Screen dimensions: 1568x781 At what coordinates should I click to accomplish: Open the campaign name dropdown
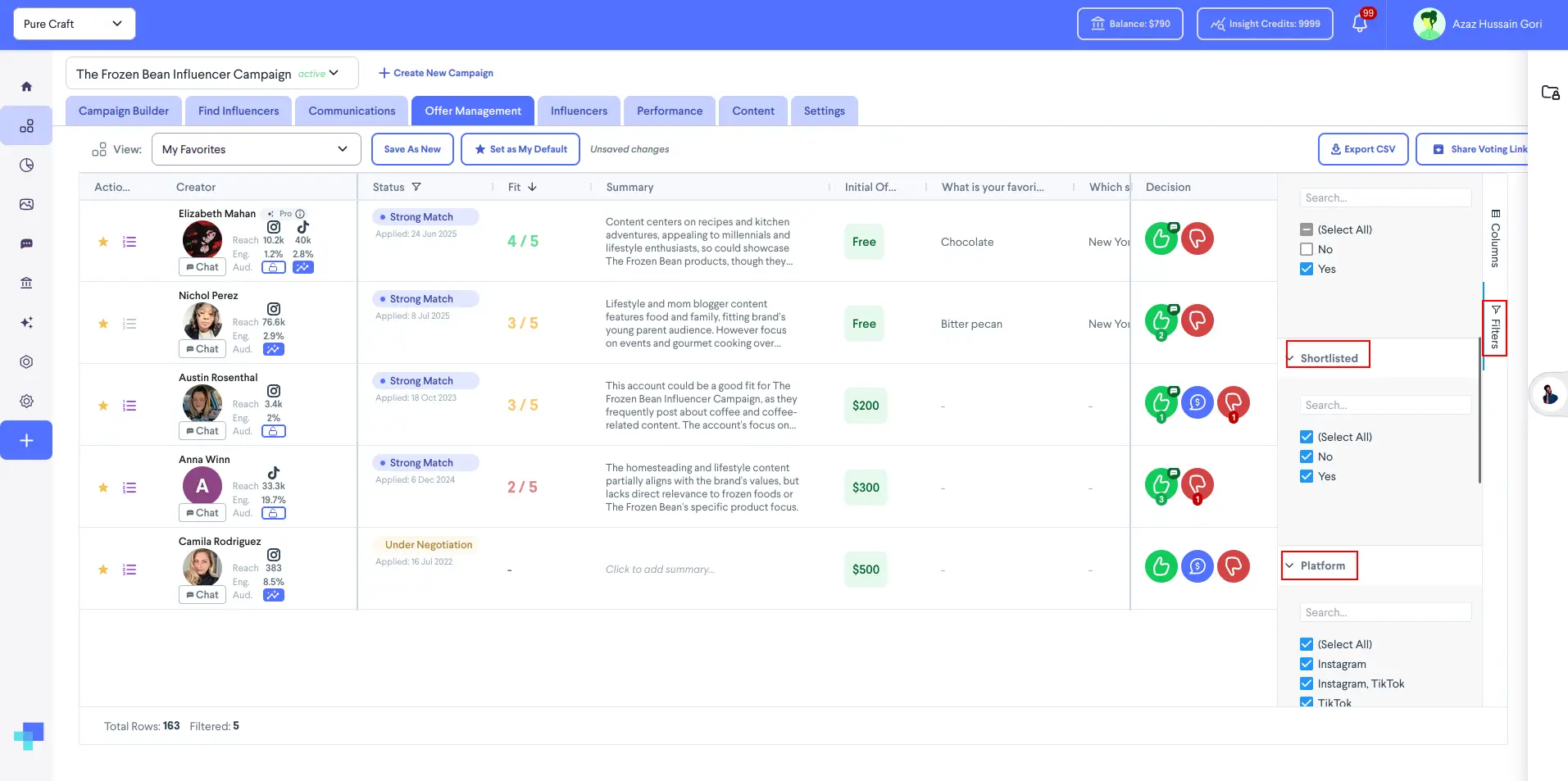[x=212, y=73]
